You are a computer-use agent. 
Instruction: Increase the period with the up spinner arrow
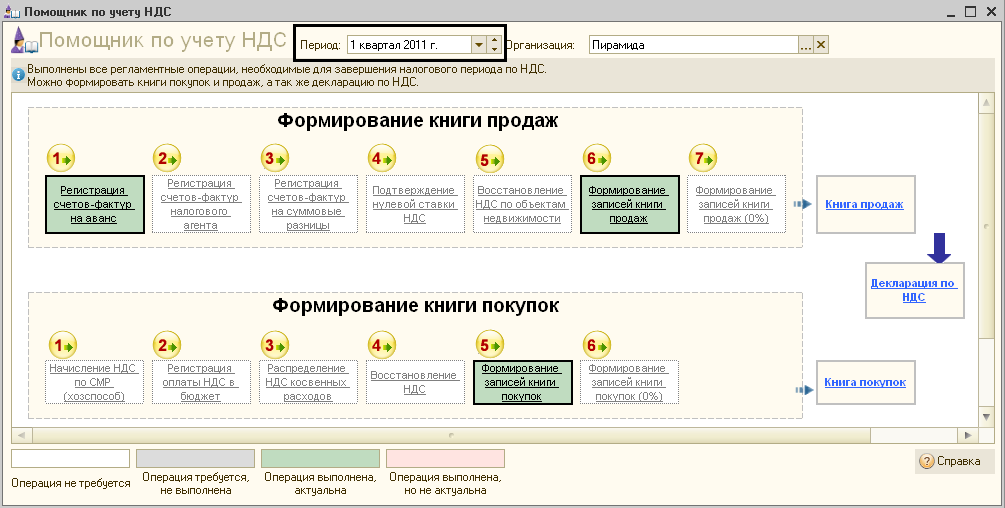(494, 40)
